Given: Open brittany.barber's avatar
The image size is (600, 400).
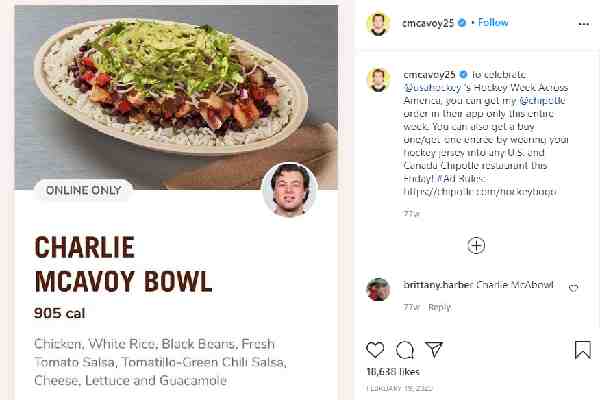Looking at the screenshot, I should pos(377,289).
